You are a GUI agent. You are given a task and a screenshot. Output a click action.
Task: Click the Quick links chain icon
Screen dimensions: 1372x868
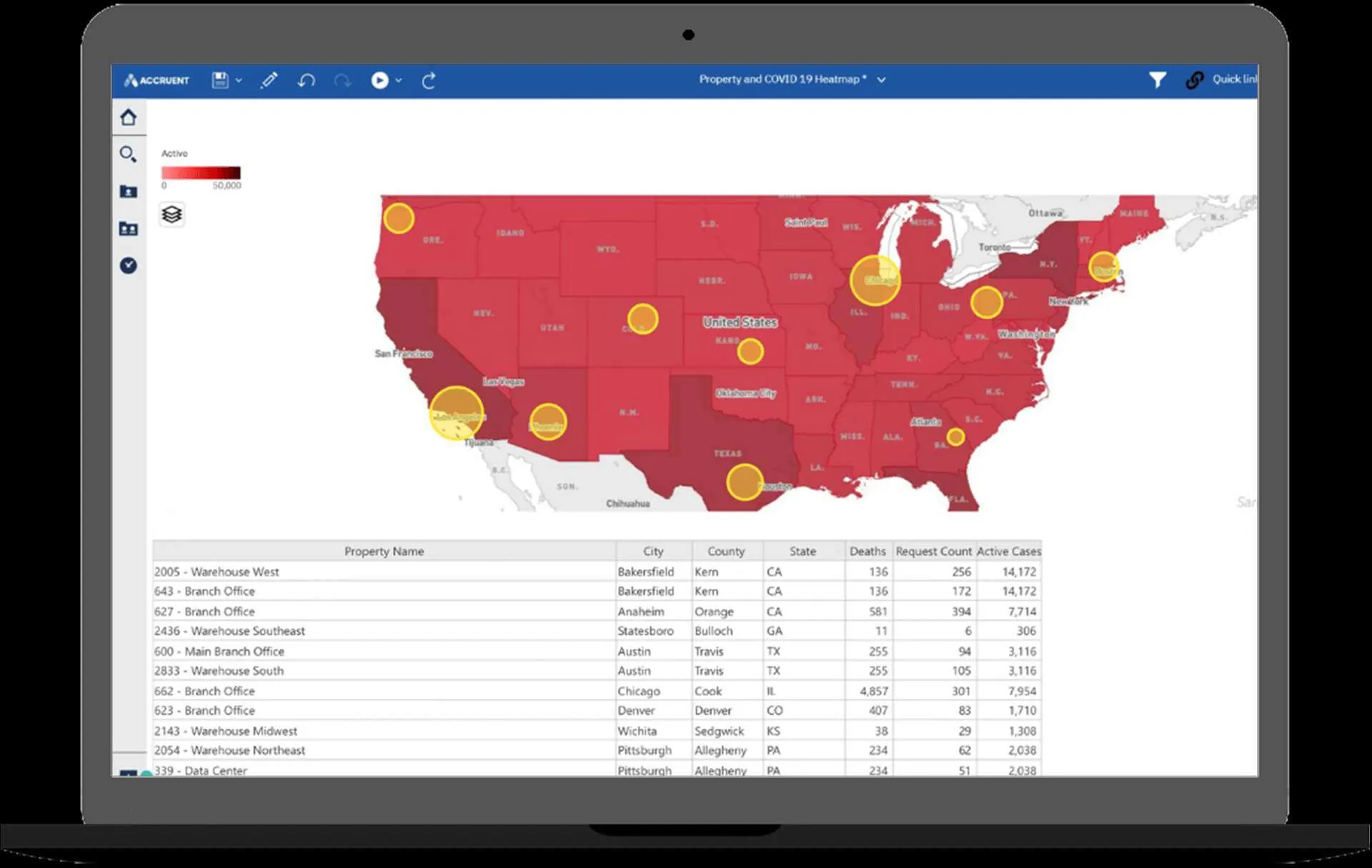pyautogui.click(x=1194, y=80)
